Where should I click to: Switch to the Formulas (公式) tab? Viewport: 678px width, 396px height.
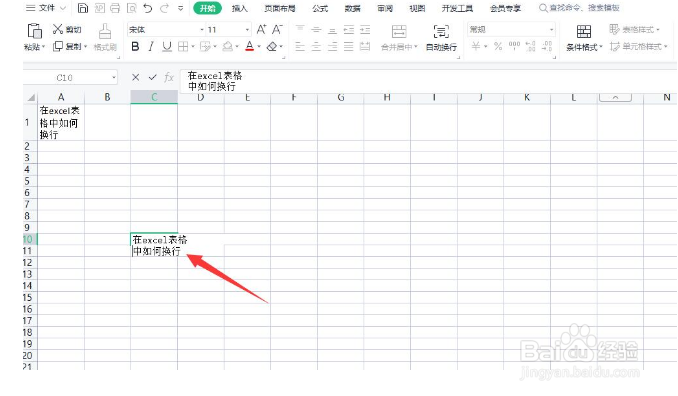[x=320, y=8]
